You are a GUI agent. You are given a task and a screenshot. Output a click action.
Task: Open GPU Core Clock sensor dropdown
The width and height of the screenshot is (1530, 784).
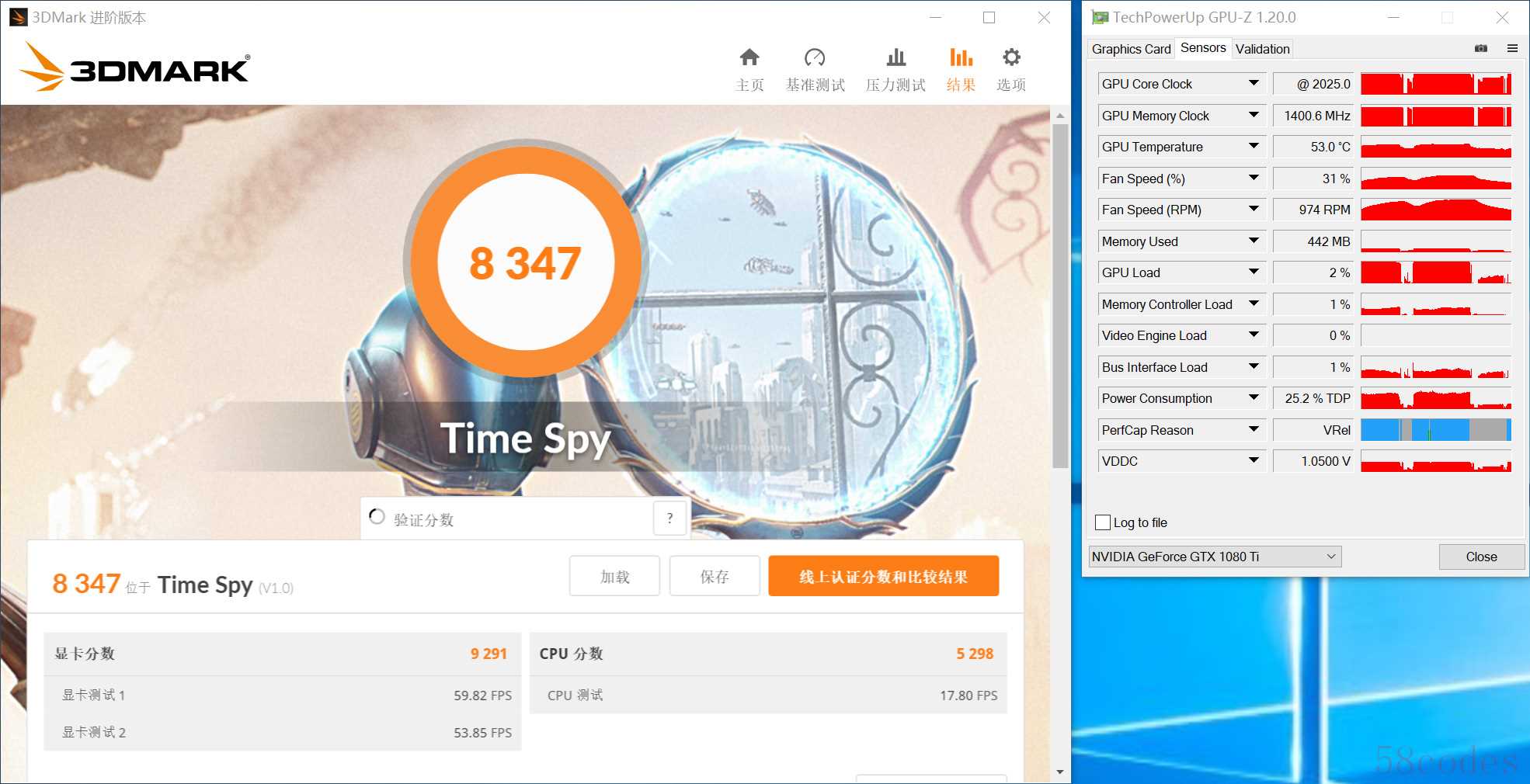(1254, 83)
